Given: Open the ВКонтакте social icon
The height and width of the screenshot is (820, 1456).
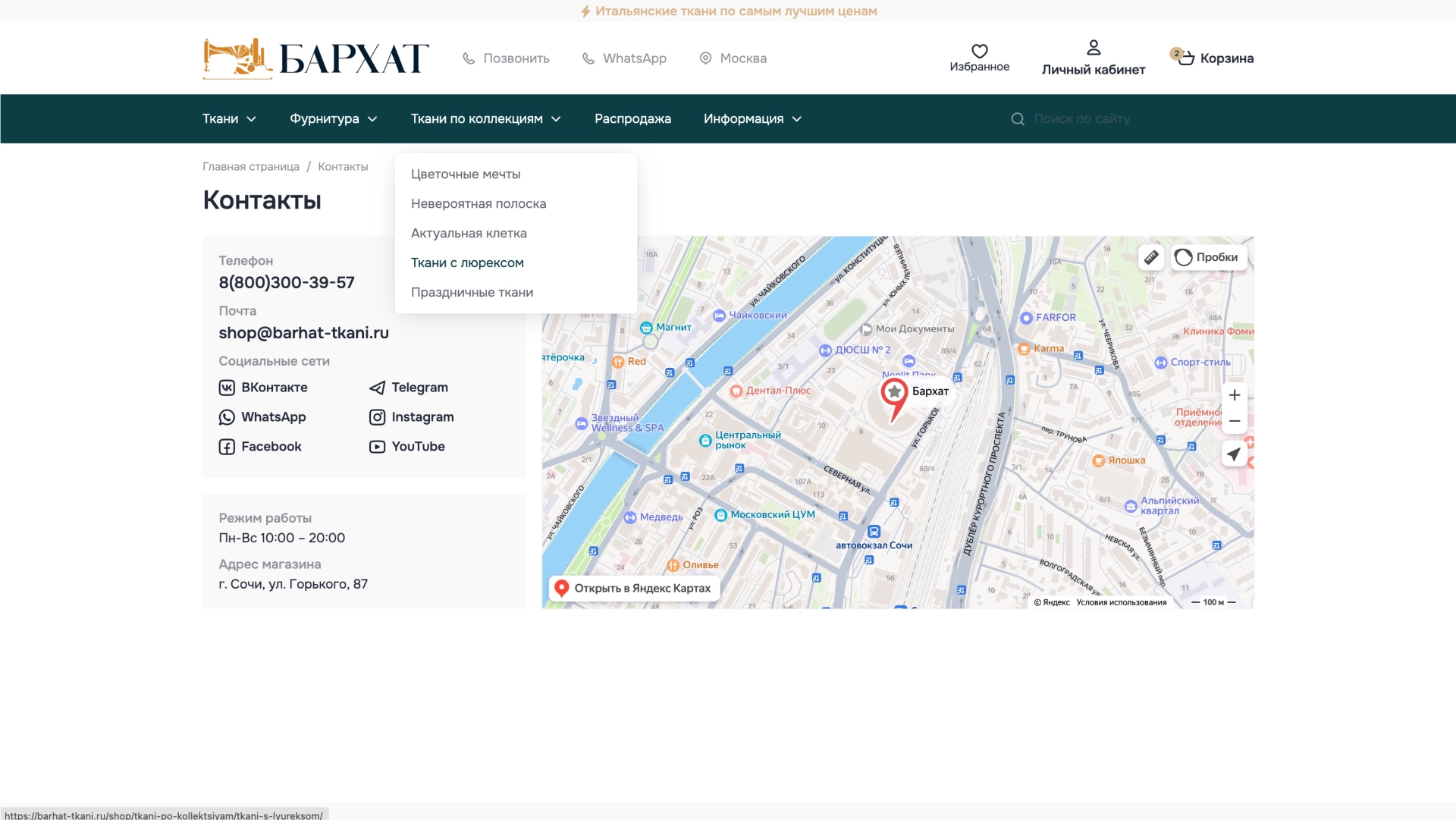Looking at the screenshot, I should coord(227,388).
